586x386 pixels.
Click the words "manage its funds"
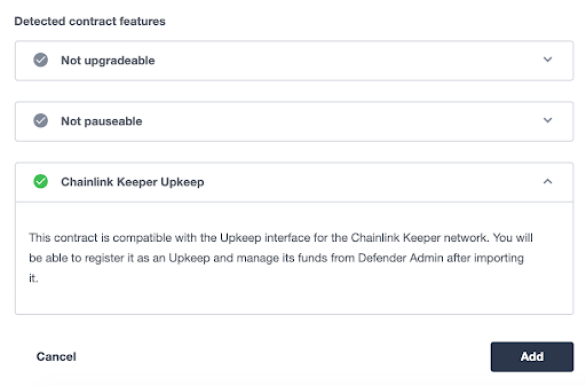(282, 258)
